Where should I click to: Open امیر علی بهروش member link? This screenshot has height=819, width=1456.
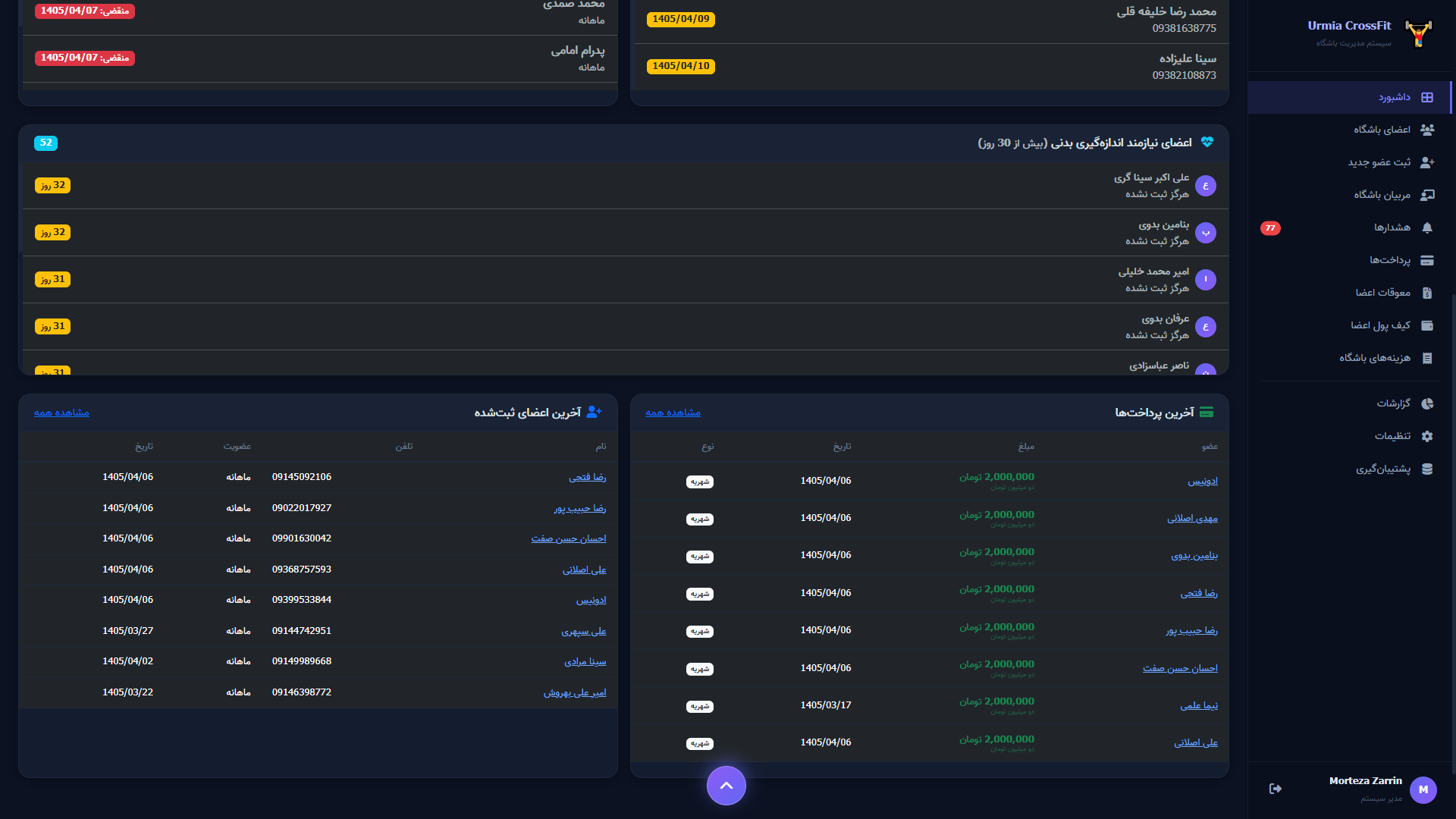pos(575,692)
